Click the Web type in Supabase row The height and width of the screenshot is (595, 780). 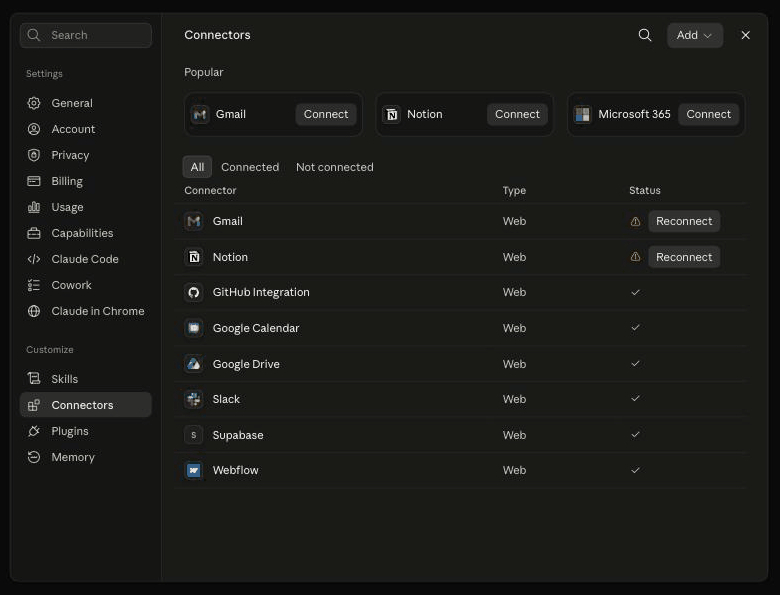click(x=514, y=435)
